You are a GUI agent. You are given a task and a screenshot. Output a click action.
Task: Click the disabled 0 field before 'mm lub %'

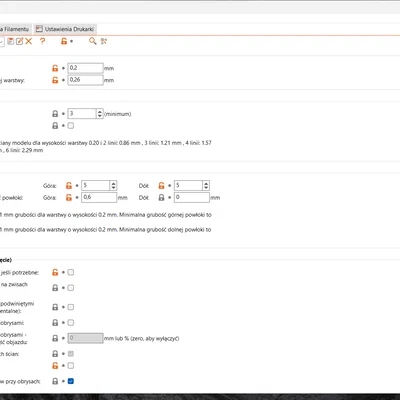(85, 338)
